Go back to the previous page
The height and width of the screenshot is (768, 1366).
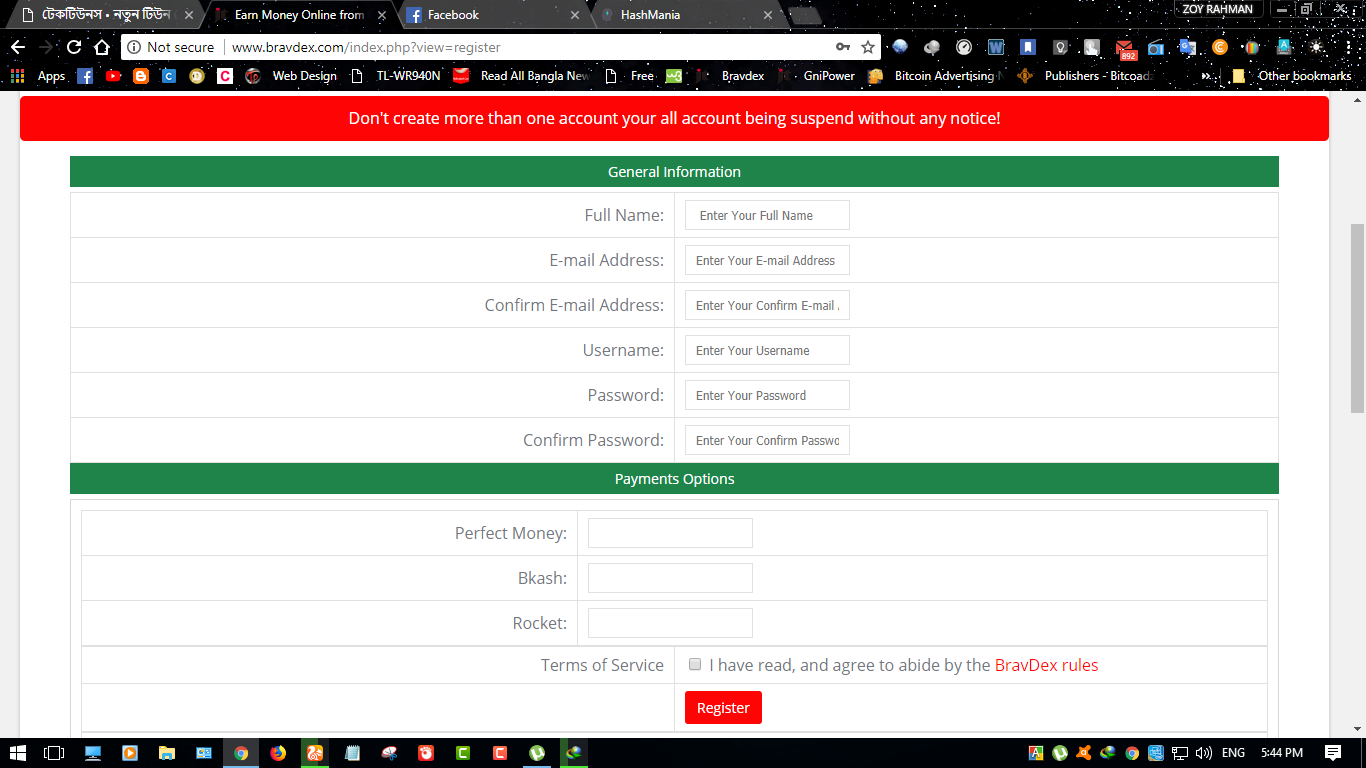18,47
